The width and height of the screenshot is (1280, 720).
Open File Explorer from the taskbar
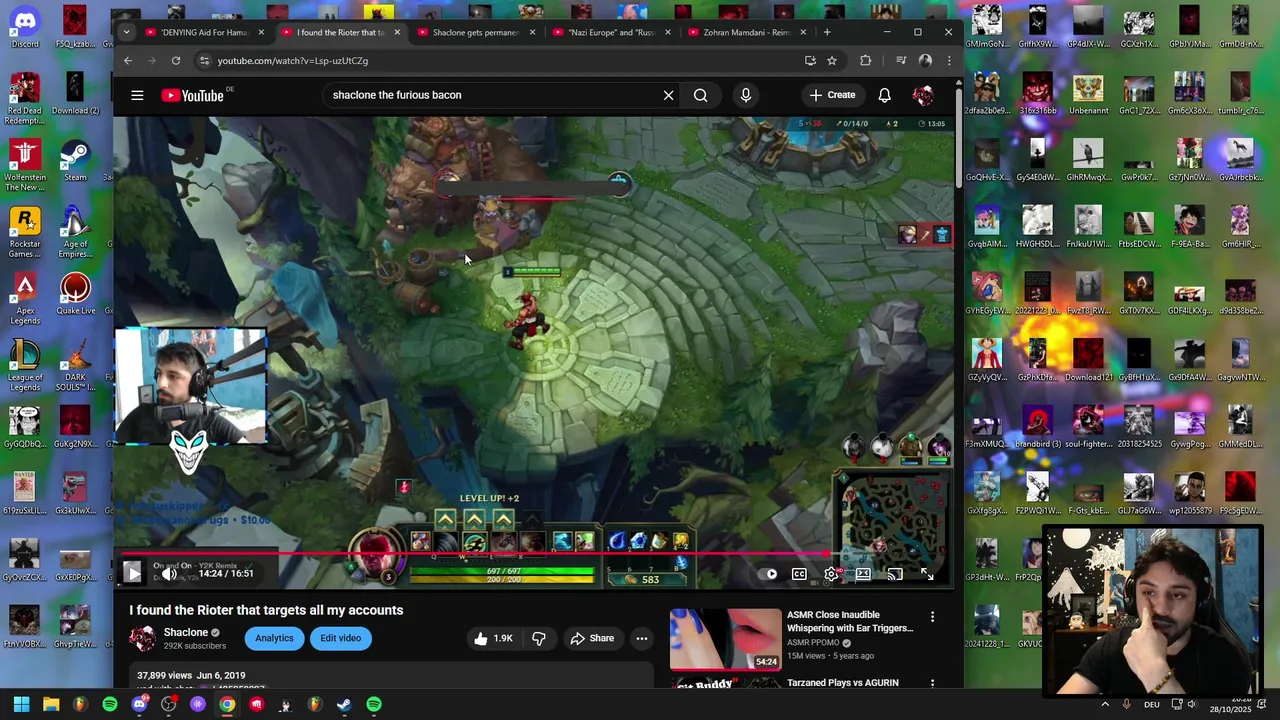click(51, 704)
